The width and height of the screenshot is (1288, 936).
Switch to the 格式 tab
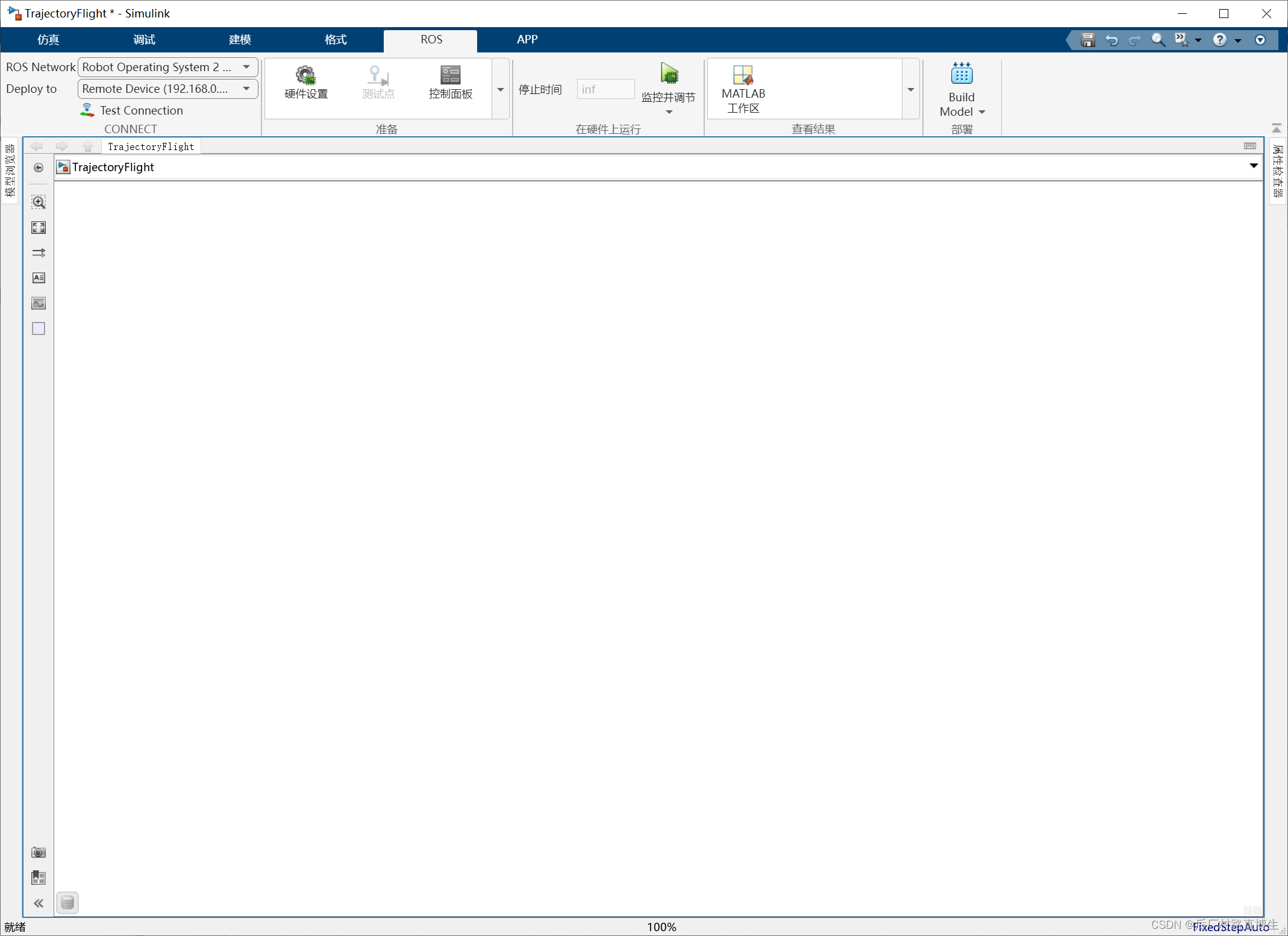click(336, 40)
